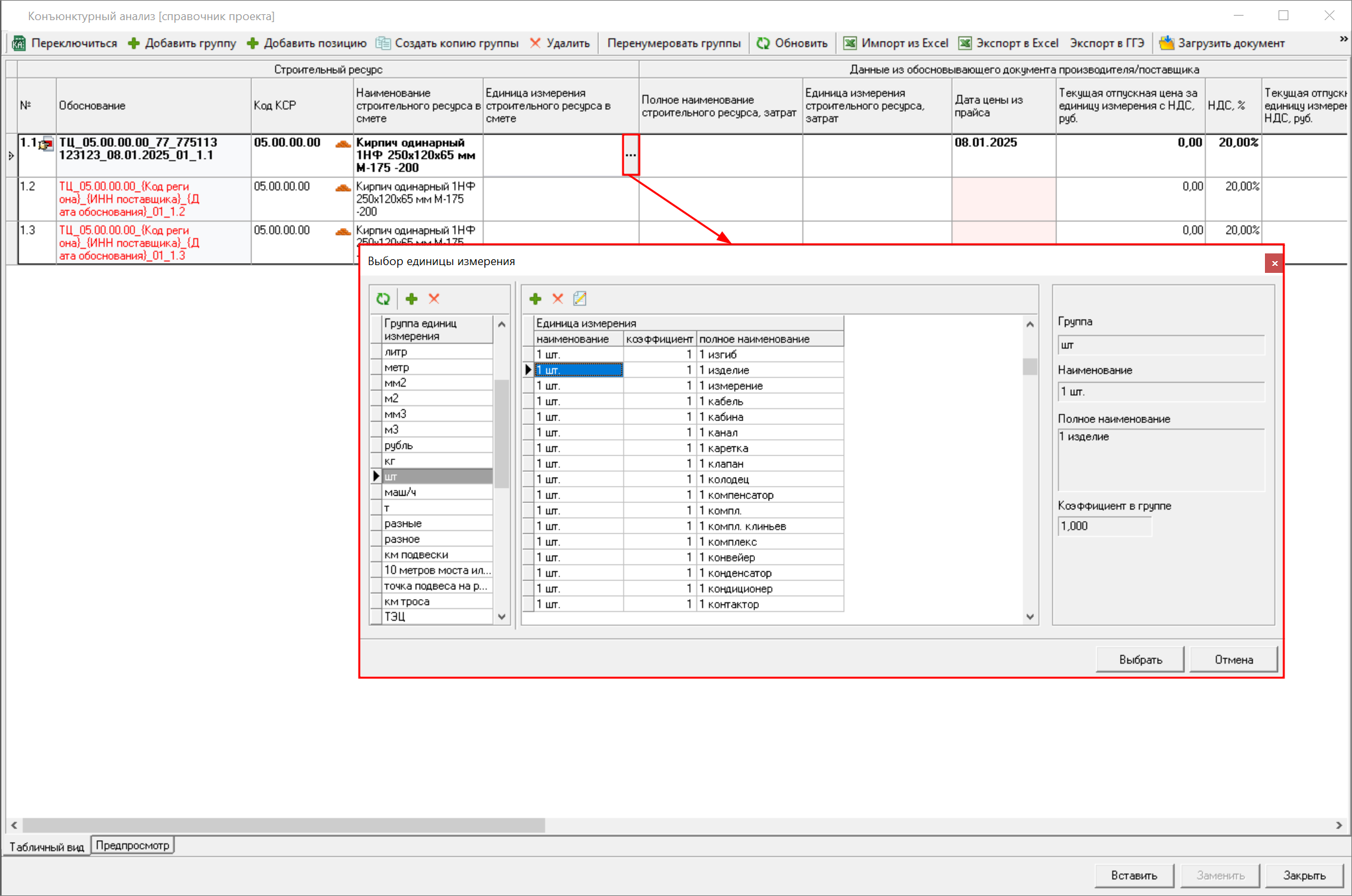This screenshot has height=896, width=1352.
Task: Expand toolbar overflow chevron
Action: [1344, 40]
